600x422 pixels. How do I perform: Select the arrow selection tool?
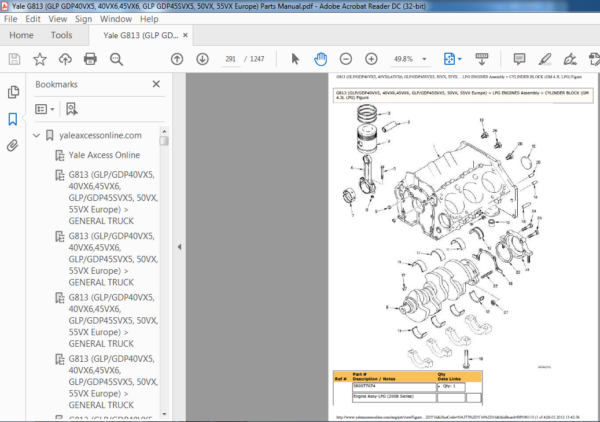coord(295,59)
